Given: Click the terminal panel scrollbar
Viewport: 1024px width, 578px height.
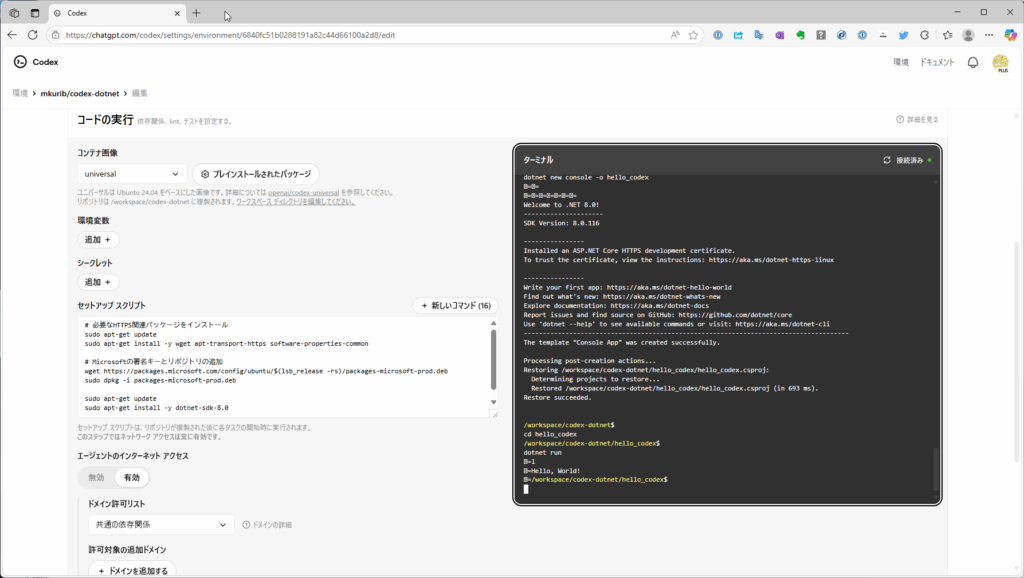Looking at the screenshot, I should pyautogui.click(x=935, y=469).
